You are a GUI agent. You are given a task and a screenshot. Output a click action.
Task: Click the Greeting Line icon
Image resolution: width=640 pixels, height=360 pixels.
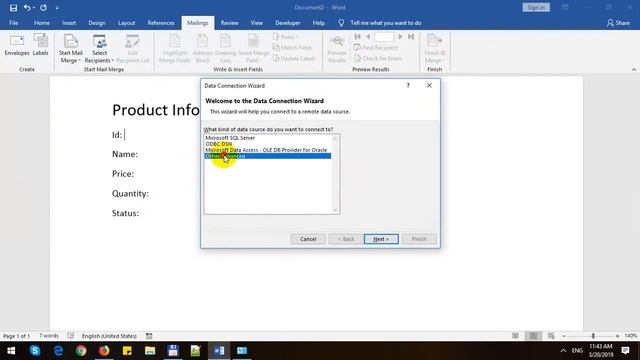click(225, 49)
